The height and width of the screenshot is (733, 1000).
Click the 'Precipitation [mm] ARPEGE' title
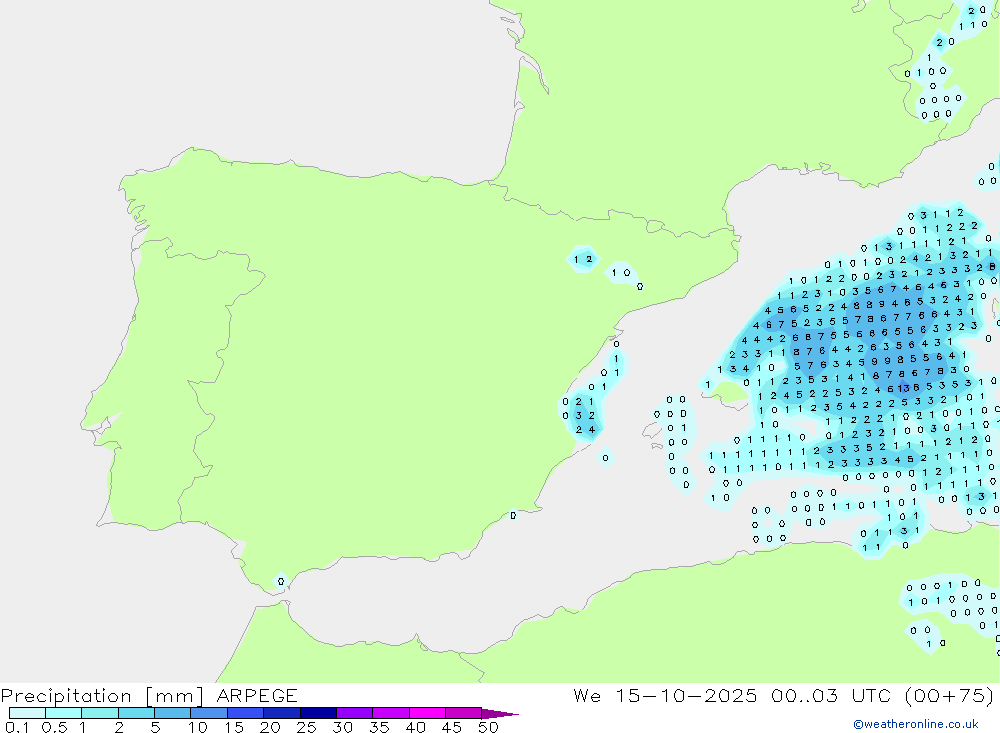(x=149, y=696)
